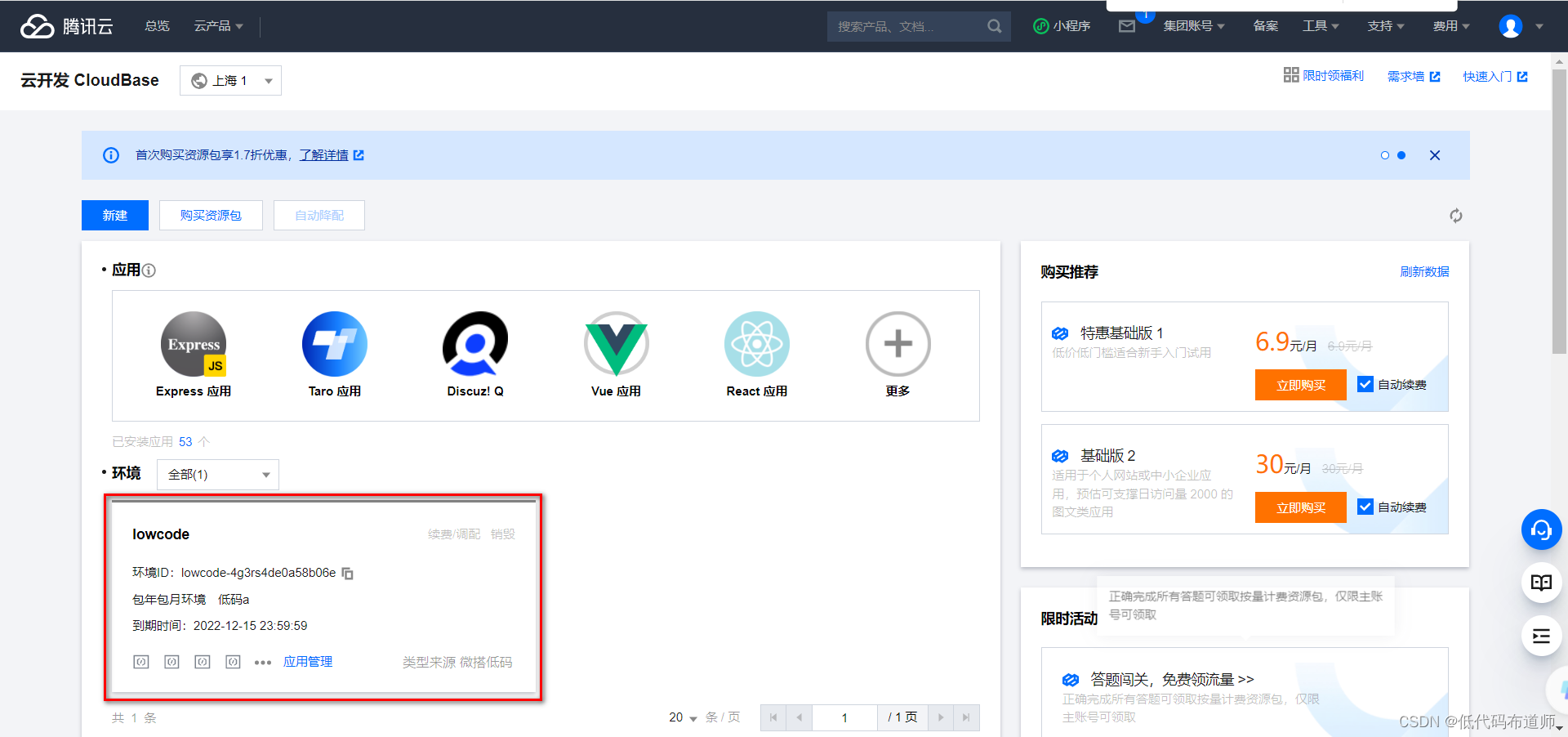Click the 购买资源包 button

[x=211, y=215]
